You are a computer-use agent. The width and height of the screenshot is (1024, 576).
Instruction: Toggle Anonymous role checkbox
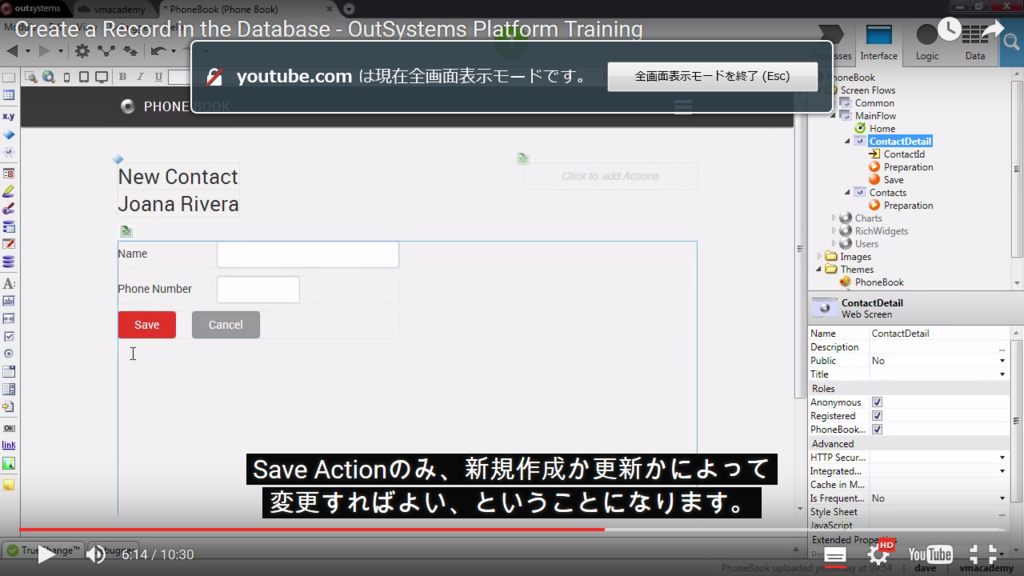coord(877,402)
